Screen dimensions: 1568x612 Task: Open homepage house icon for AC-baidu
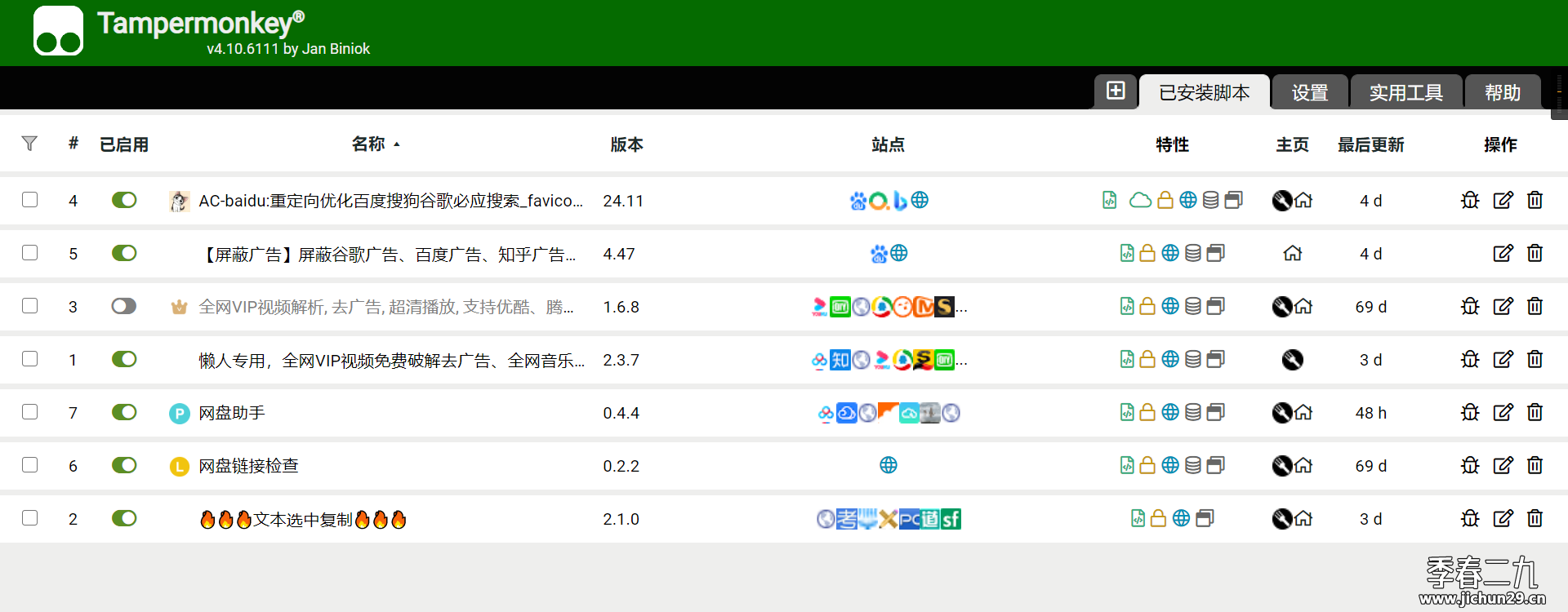[1304, 200]
